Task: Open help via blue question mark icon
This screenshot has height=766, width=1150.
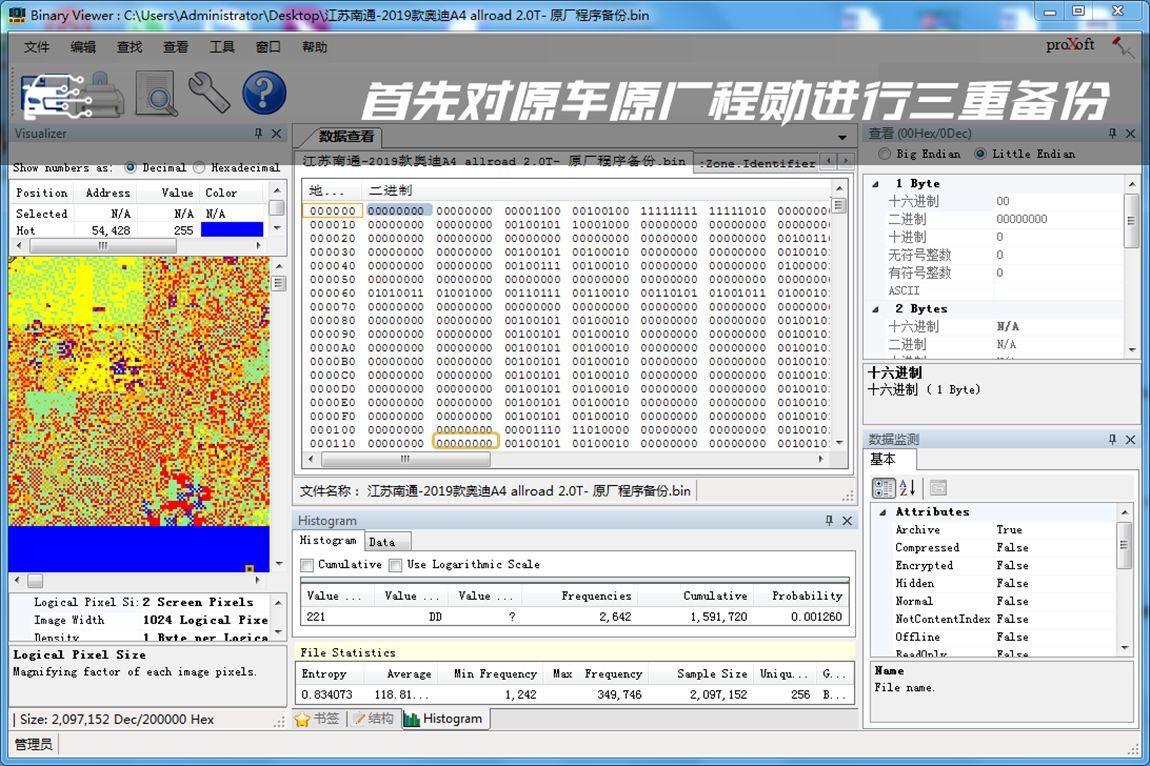Action: [264, 93]
